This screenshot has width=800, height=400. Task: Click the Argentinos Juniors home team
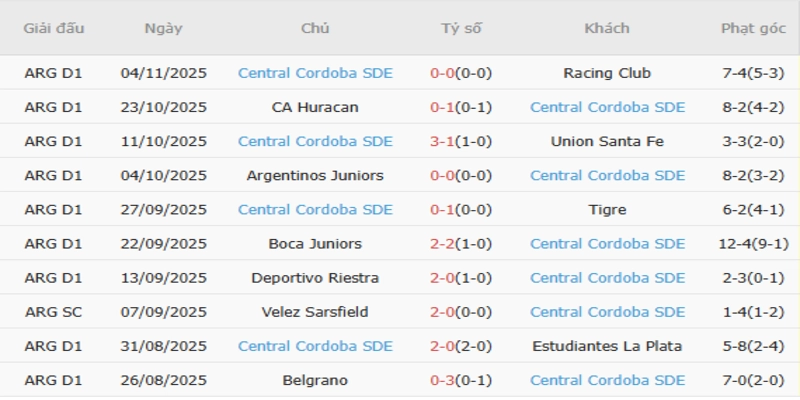(315, 175)
